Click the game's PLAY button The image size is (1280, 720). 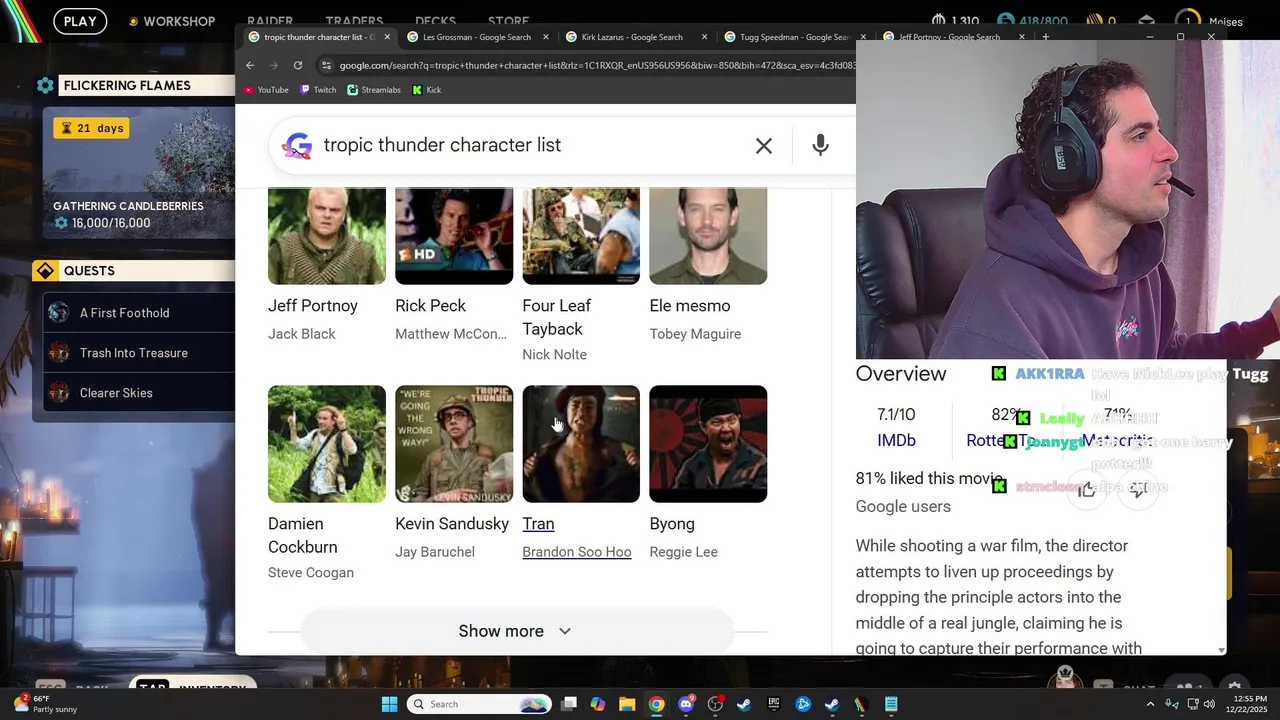pos(80,21)
